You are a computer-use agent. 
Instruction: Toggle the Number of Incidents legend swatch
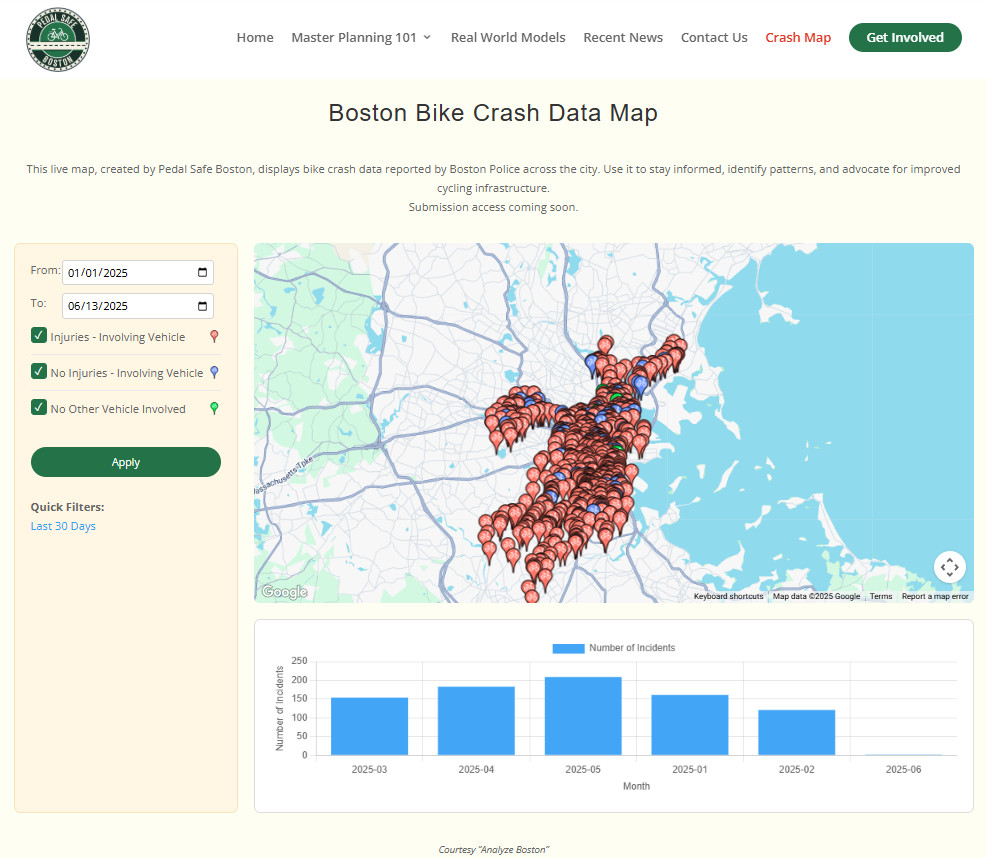[568, 648]
